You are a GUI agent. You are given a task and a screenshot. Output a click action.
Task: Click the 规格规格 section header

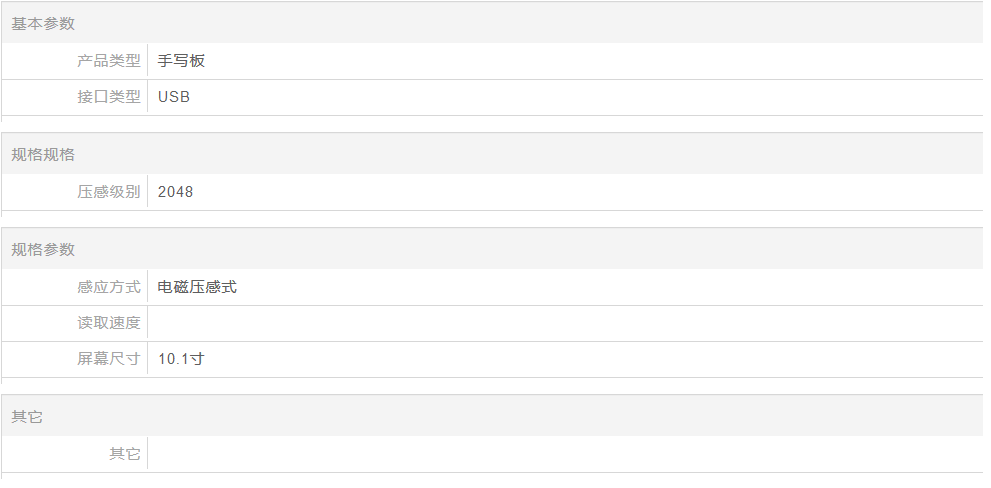43,154
